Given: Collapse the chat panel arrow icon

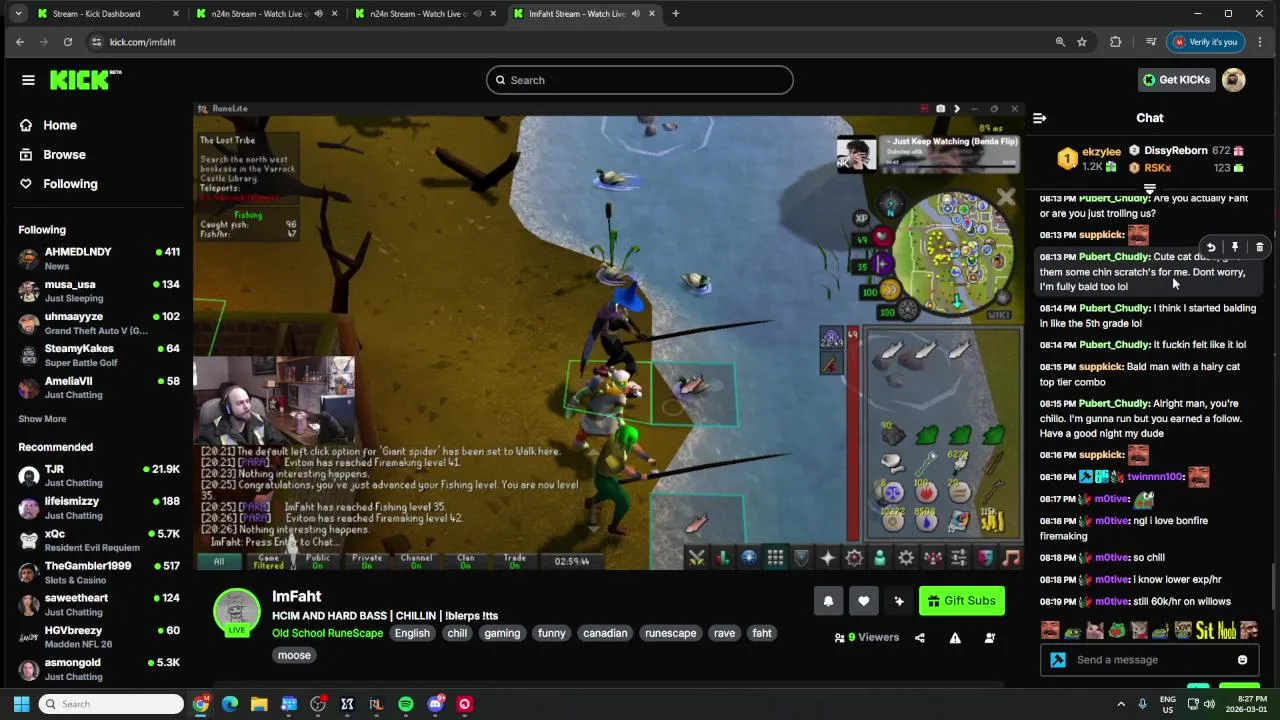Looking at the screenshot, I should (1039, 118).
